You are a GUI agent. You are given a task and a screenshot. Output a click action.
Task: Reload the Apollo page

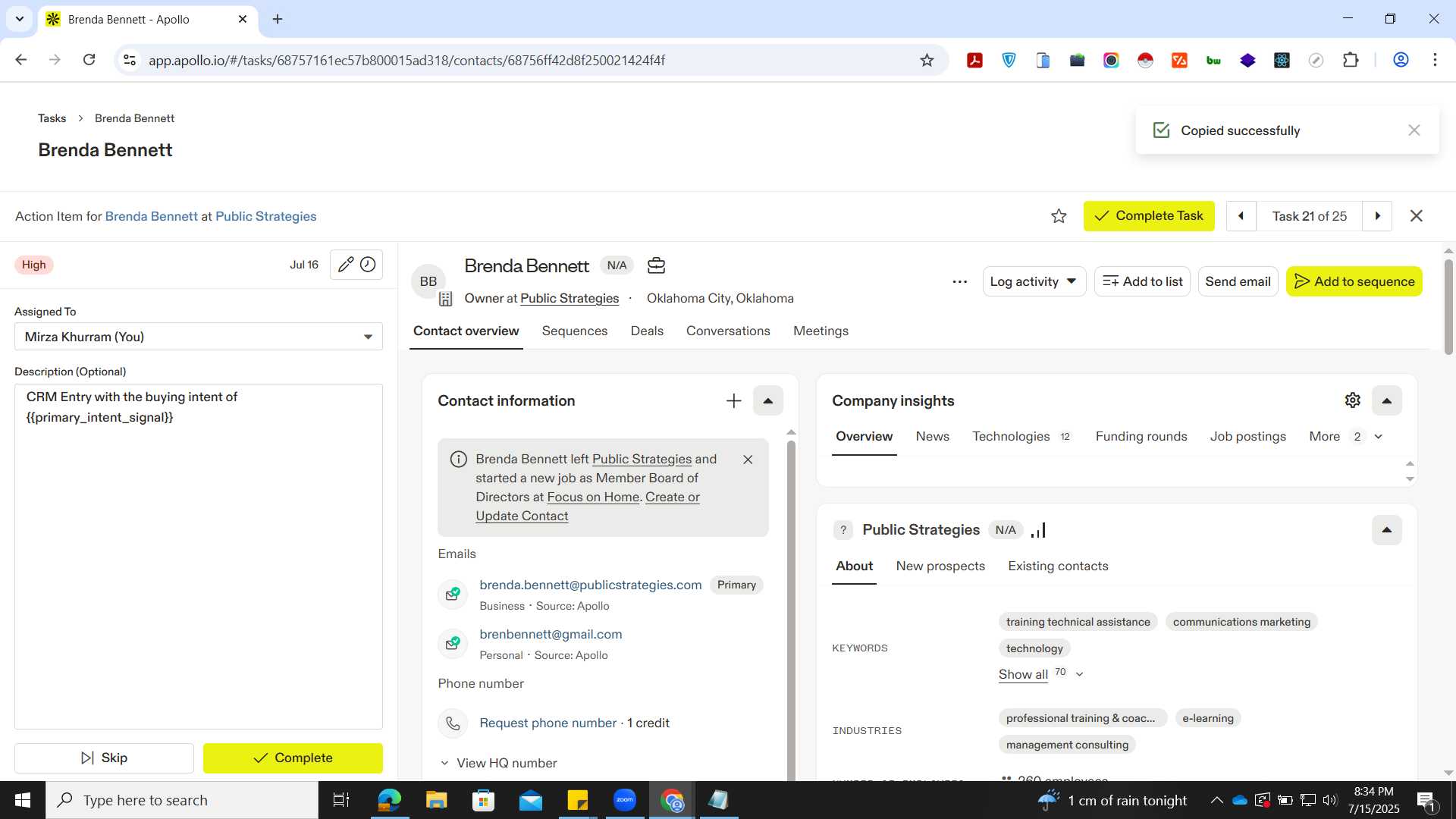click(x=89, y=60)
